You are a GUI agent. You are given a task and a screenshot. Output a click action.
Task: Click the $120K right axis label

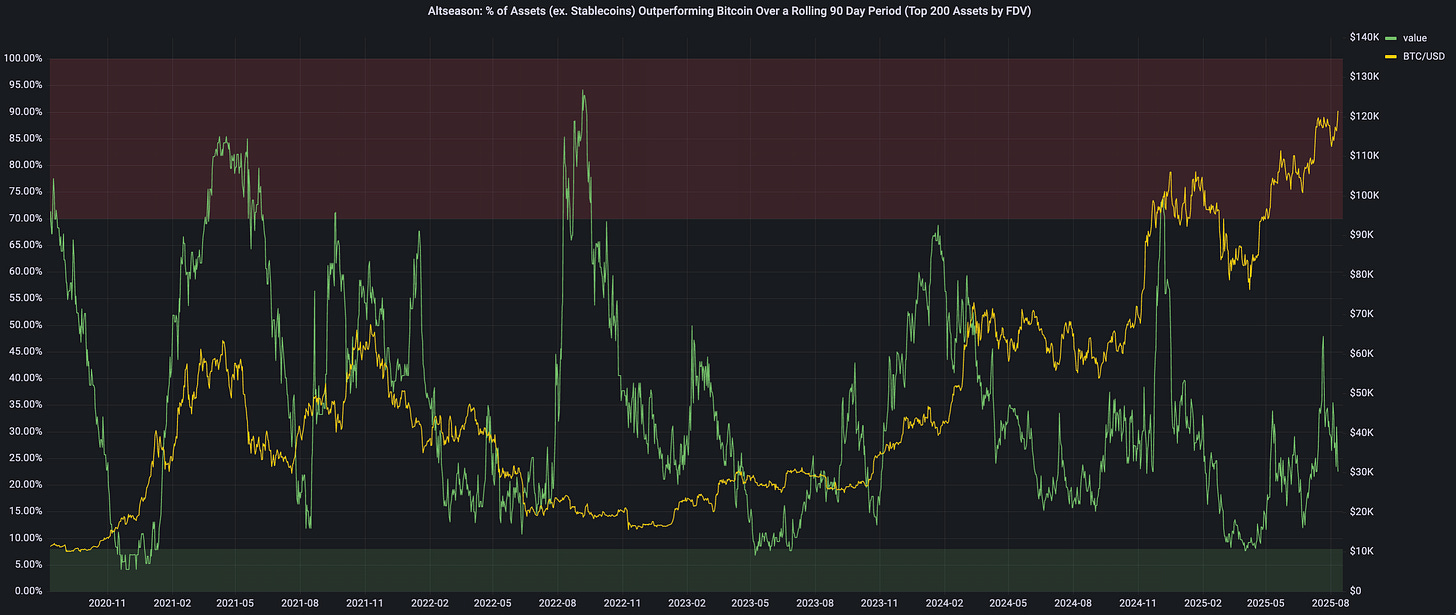(1364, 116)
